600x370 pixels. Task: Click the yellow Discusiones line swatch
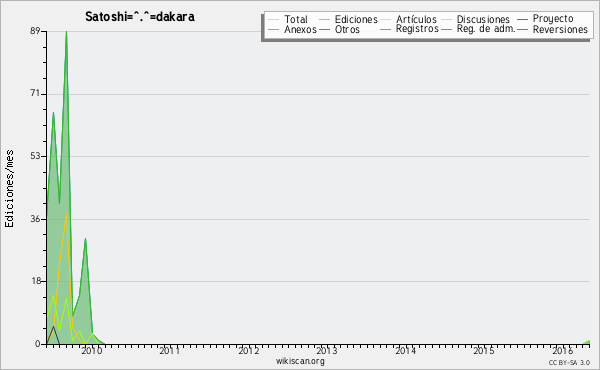click(x=447, y=20)
